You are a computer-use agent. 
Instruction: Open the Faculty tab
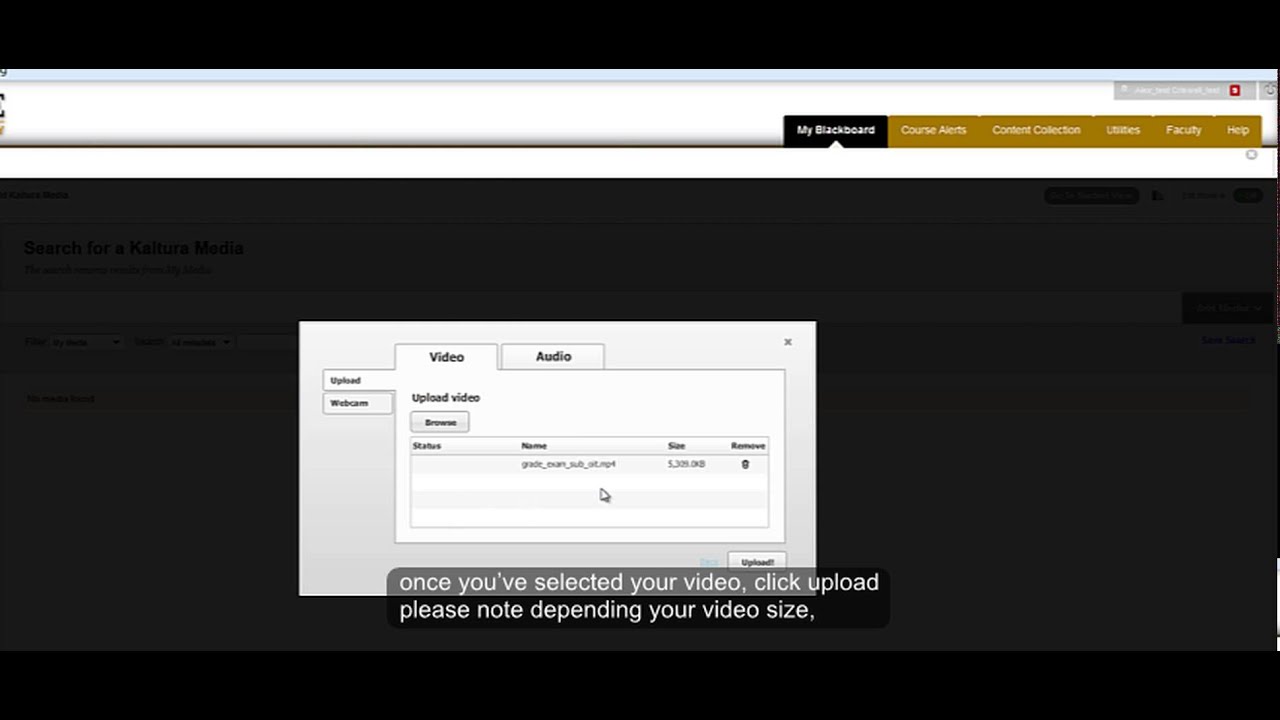[1183, 130]
